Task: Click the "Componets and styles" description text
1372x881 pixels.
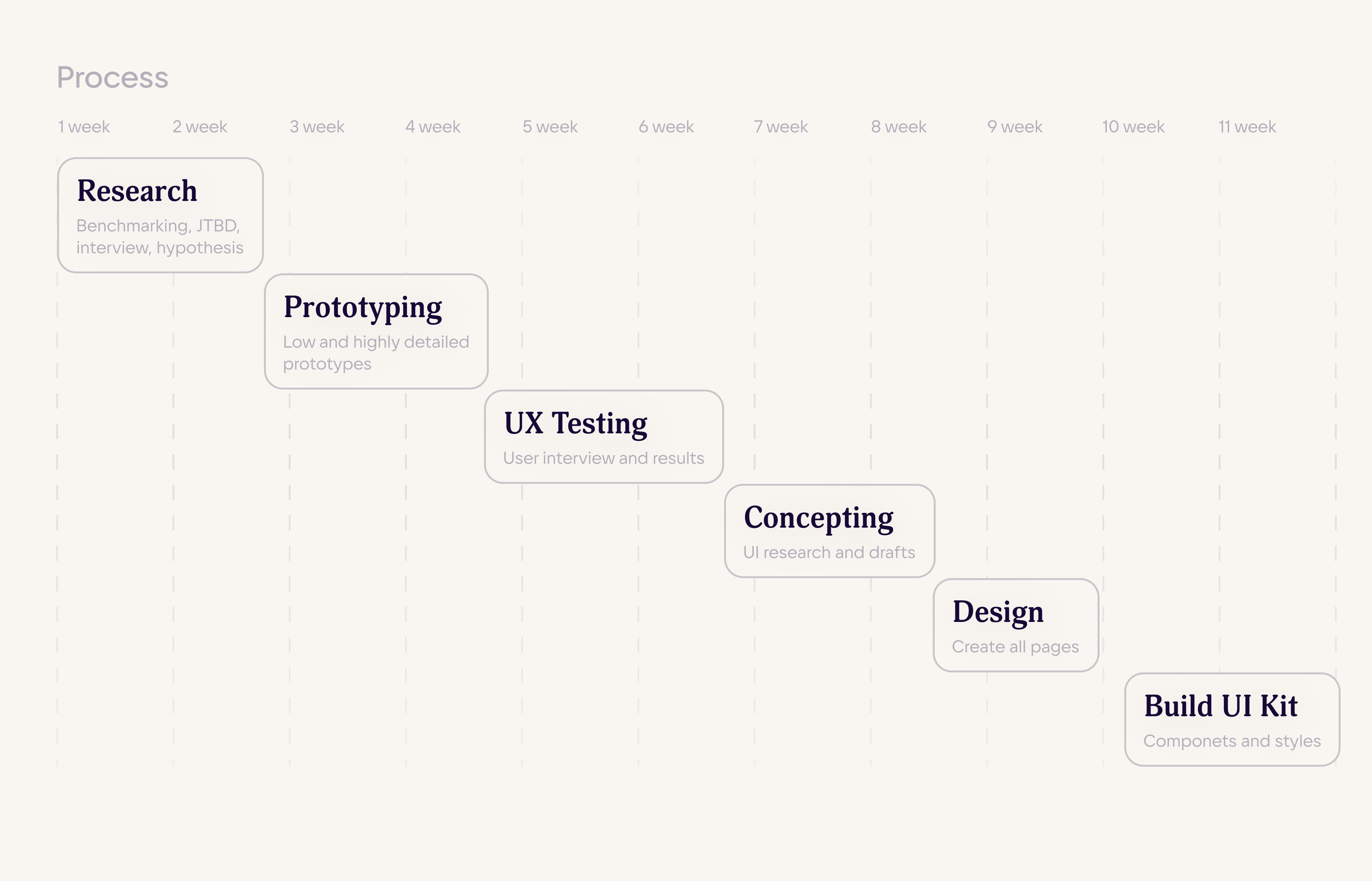Action: coord(1232,741)
